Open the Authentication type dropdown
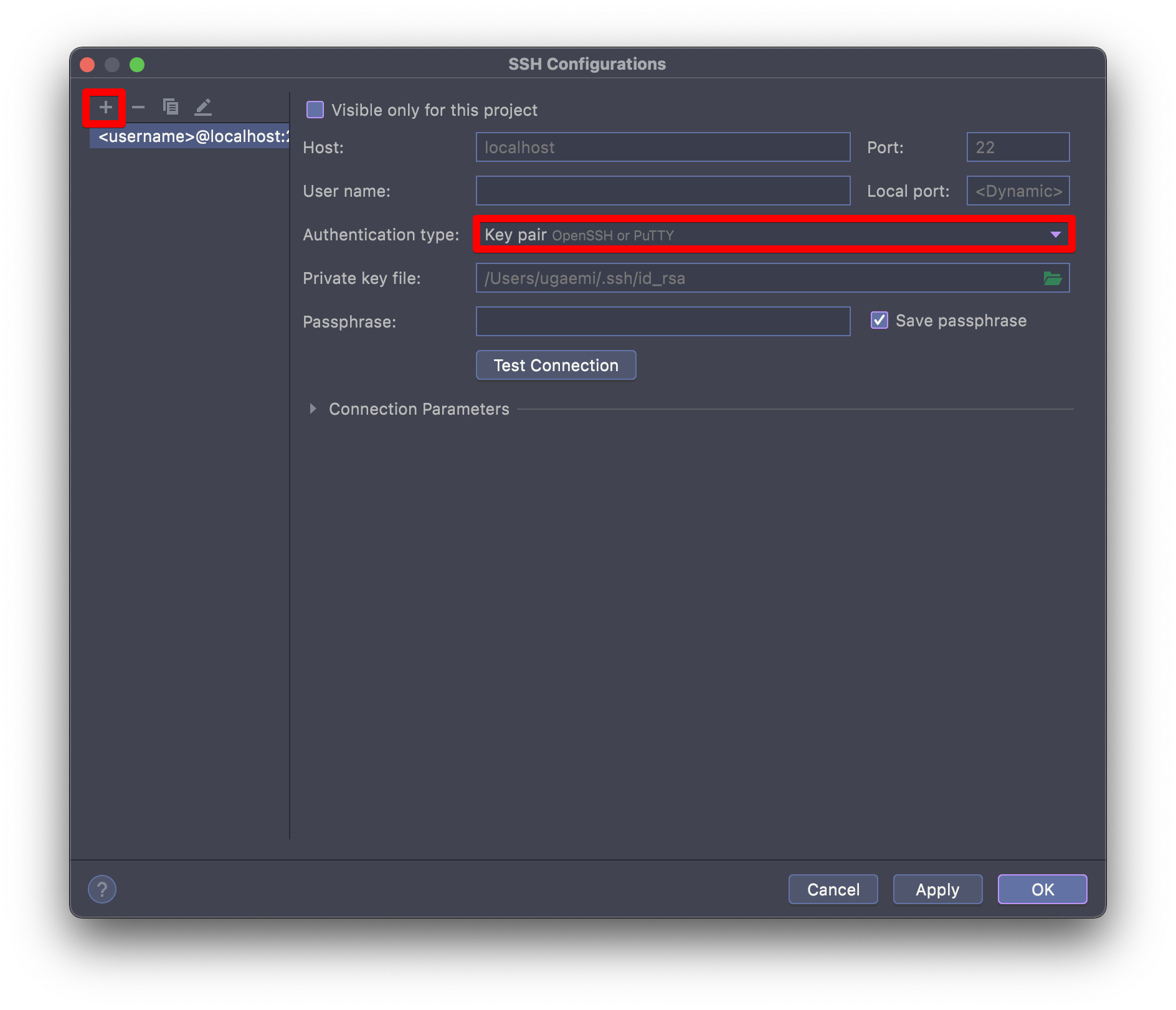The width and height of the screenshot is (1176, 1010). [x=773, y=235]
